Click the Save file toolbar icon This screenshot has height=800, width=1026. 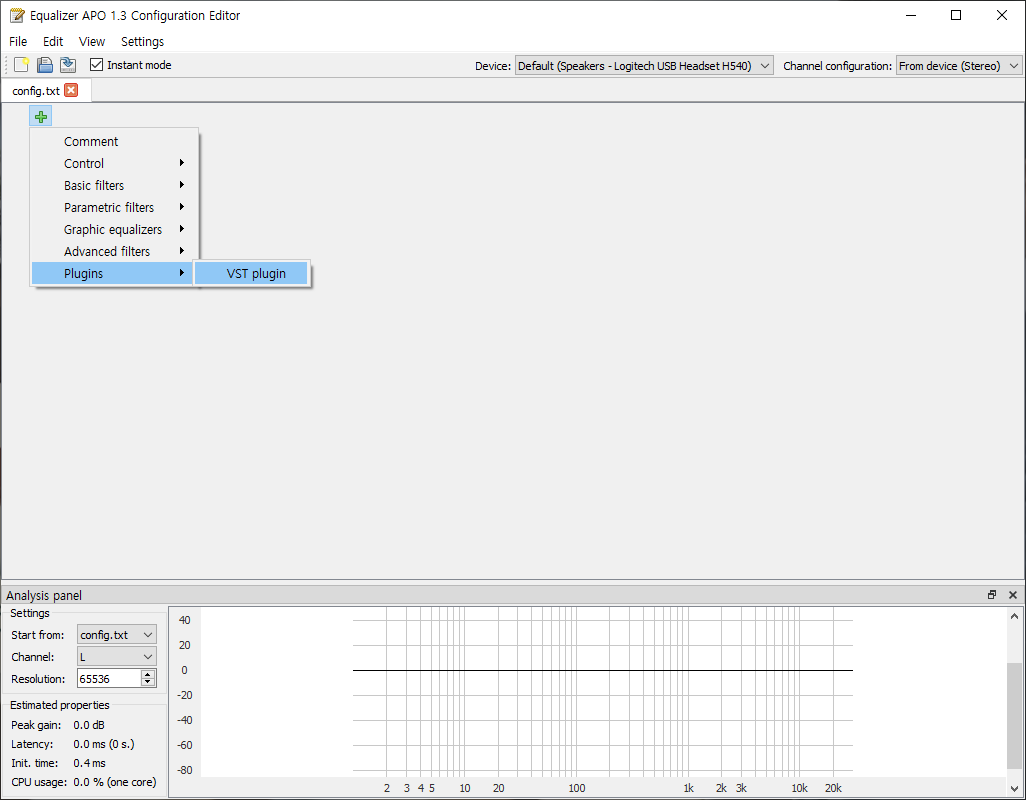pyautogui.click(x=44, y=65)
